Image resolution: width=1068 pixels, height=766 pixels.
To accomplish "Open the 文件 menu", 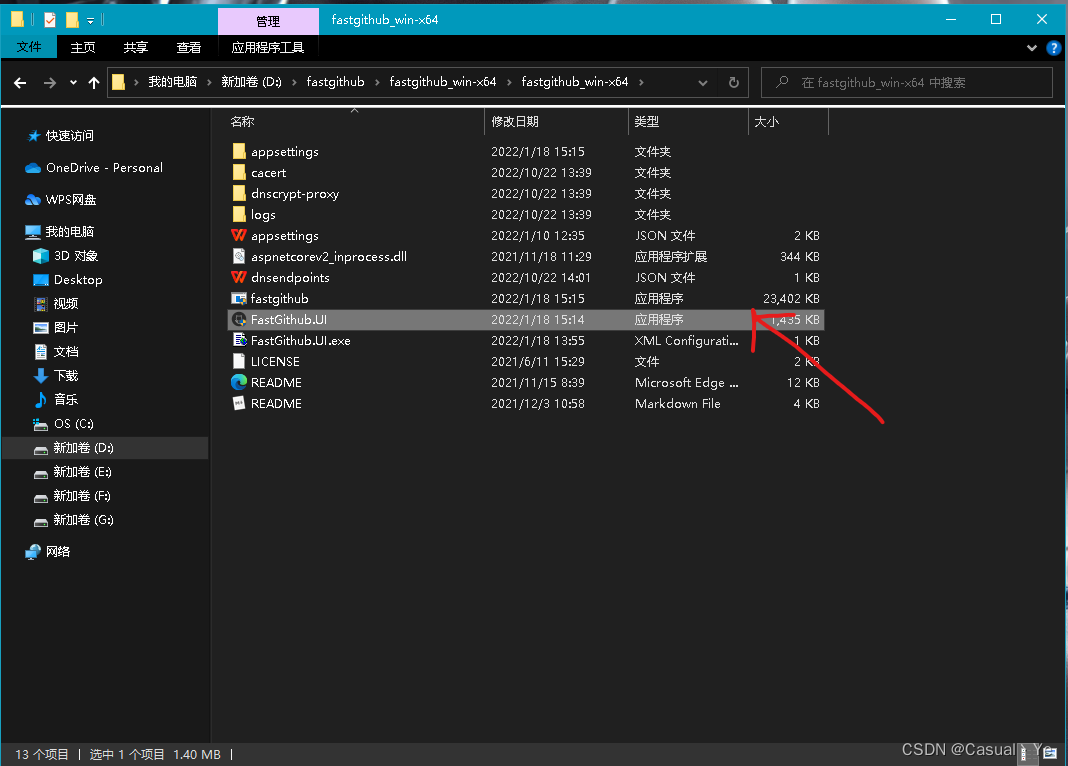I will click(29, 46).
